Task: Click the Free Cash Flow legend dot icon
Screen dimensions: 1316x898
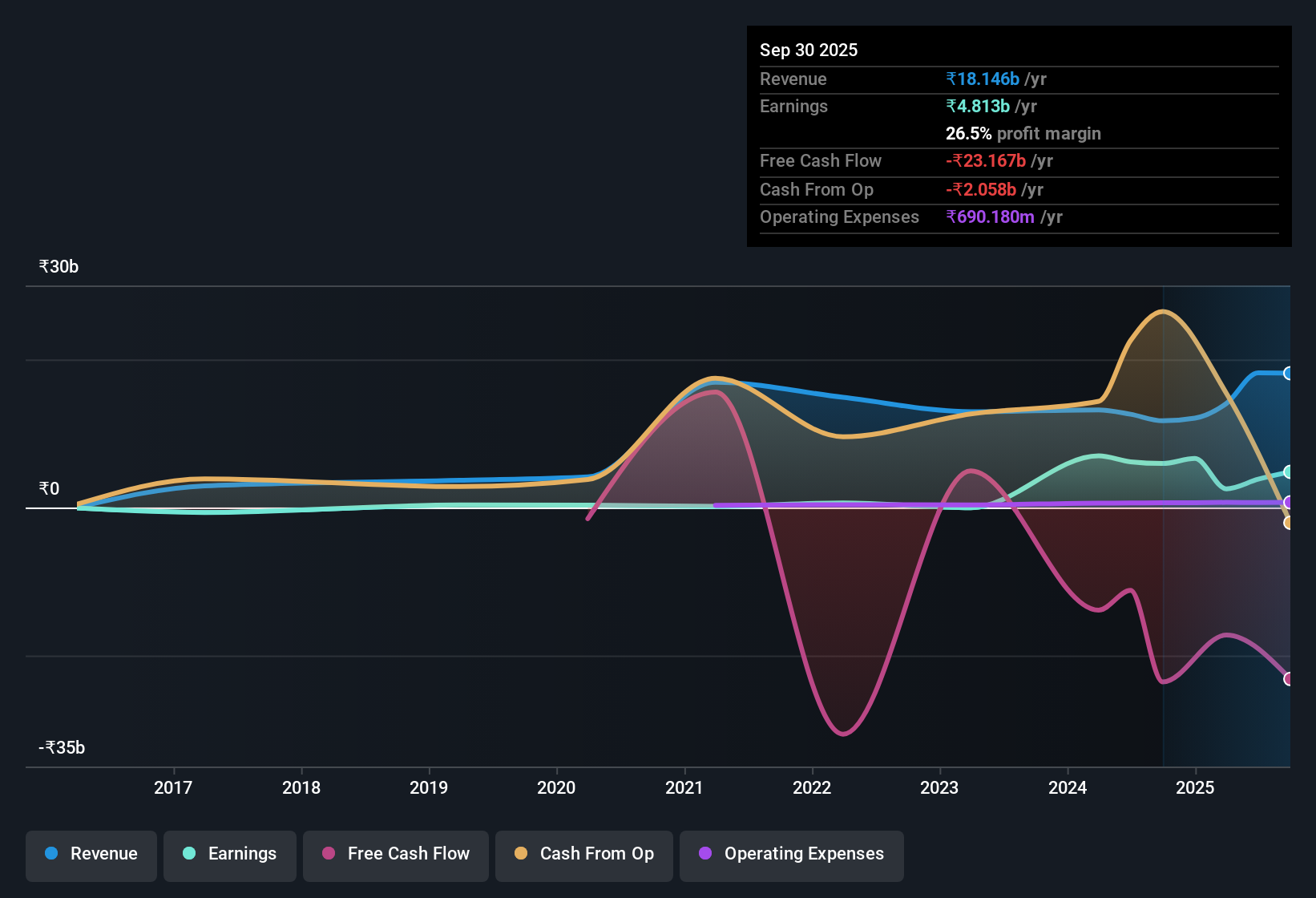Action: tap(327, 855)
